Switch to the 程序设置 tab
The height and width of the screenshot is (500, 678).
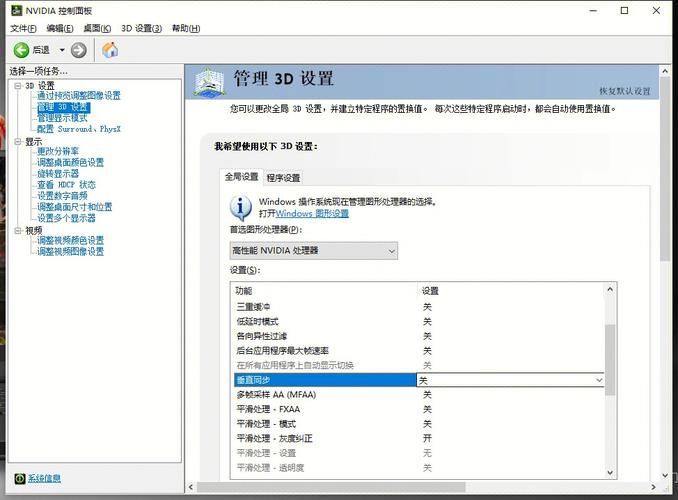[283, 178]
